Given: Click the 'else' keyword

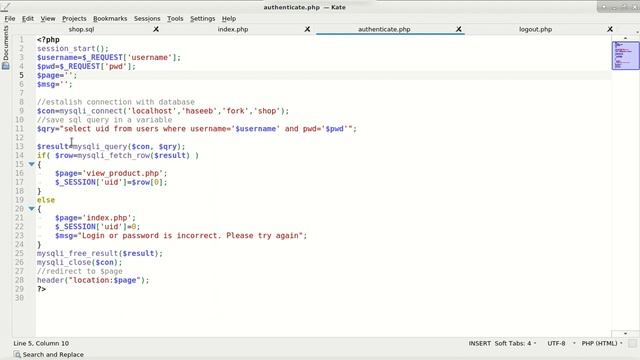Looking at the screenshot, I should (46, 200).
